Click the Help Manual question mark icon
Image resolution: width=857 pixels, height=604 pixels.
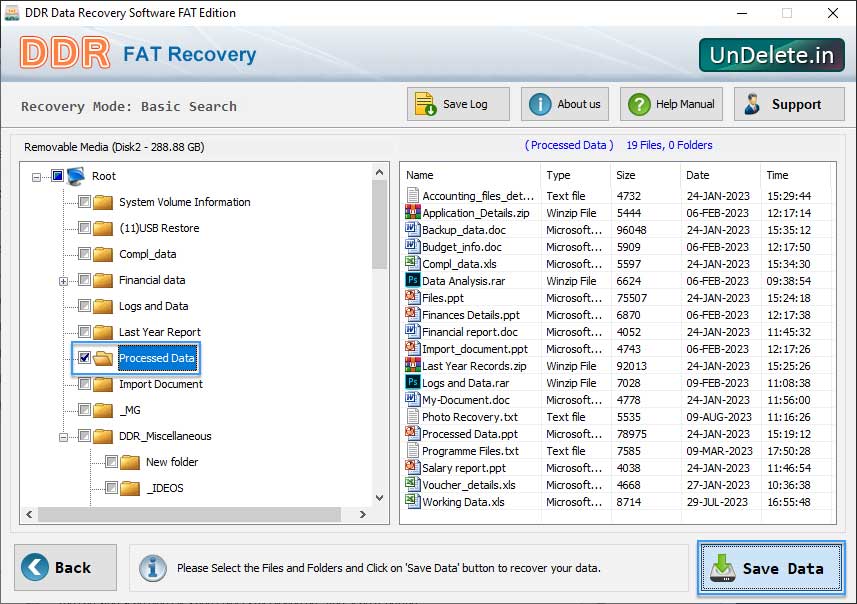click(639, 104)
